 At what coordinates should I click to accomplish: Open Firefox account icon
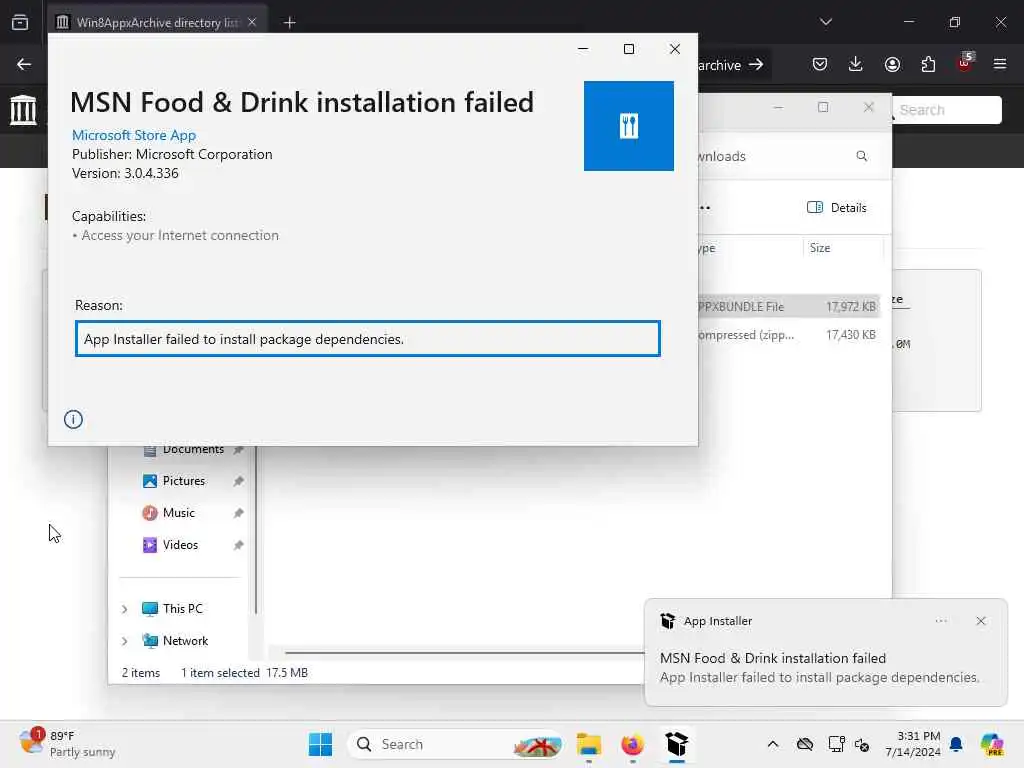892,64
